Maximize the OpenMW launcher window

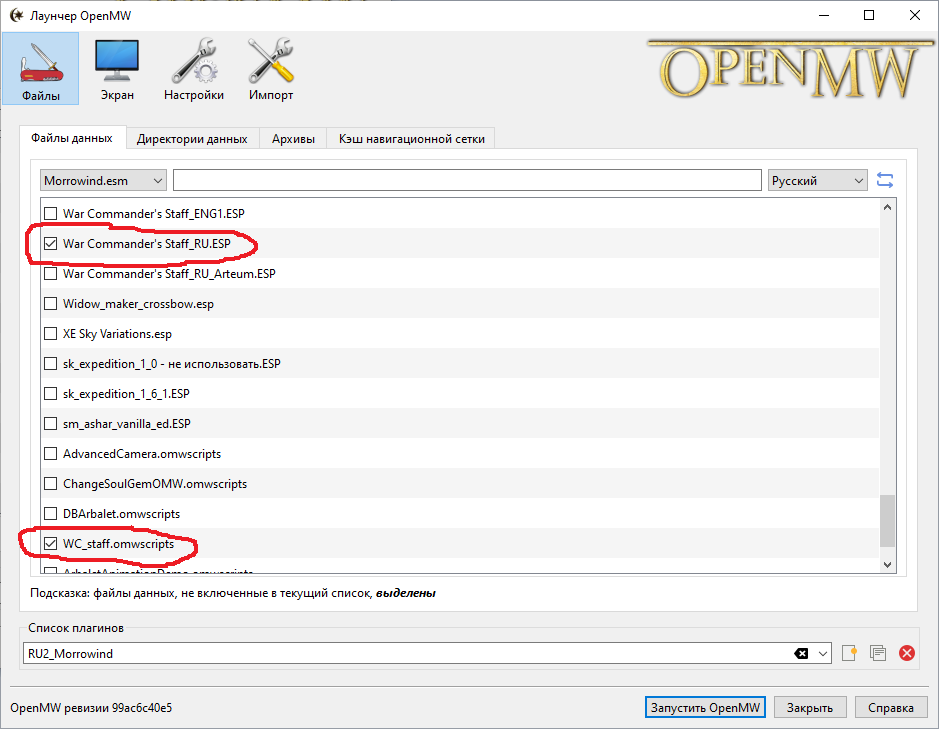point(869,16)
